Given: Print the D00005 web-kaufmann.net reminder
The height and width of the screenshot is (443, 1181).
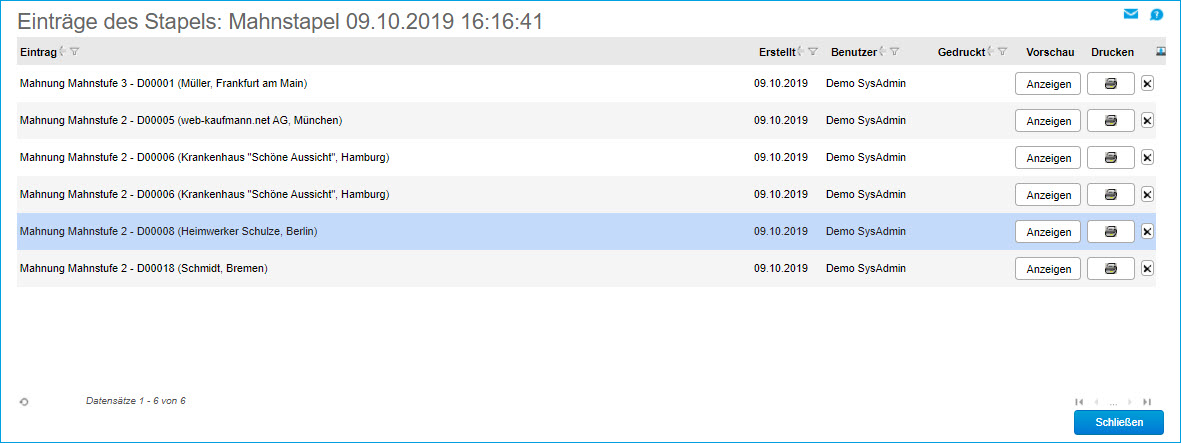Looking at the screenshot, I should 1111,121.
